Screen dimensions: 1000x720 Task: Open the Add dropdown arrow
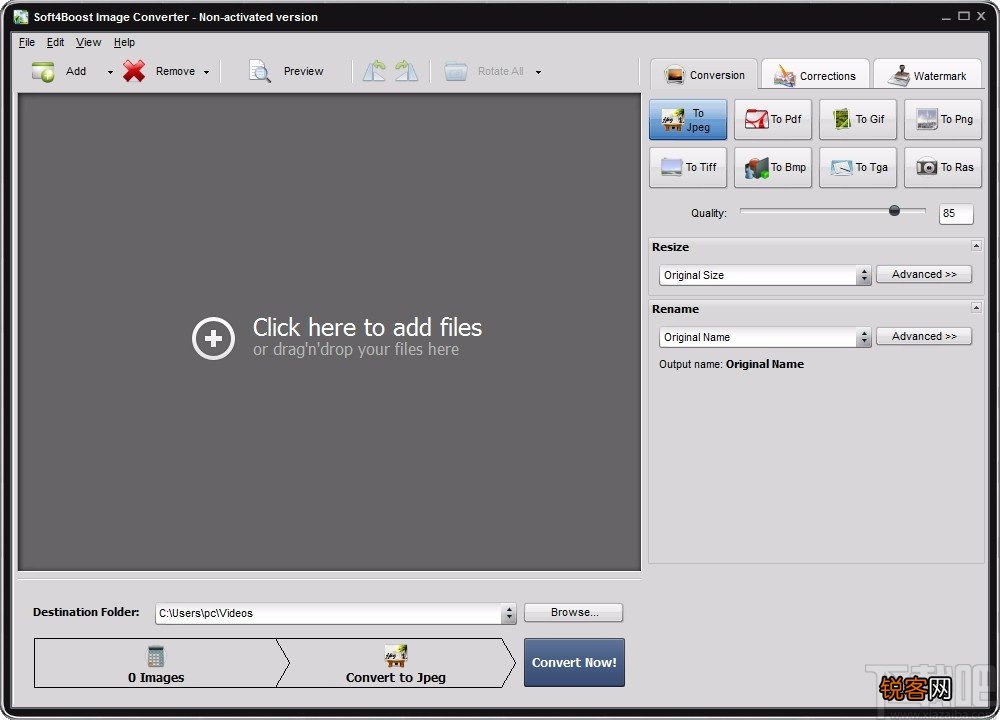pos(110,72)
